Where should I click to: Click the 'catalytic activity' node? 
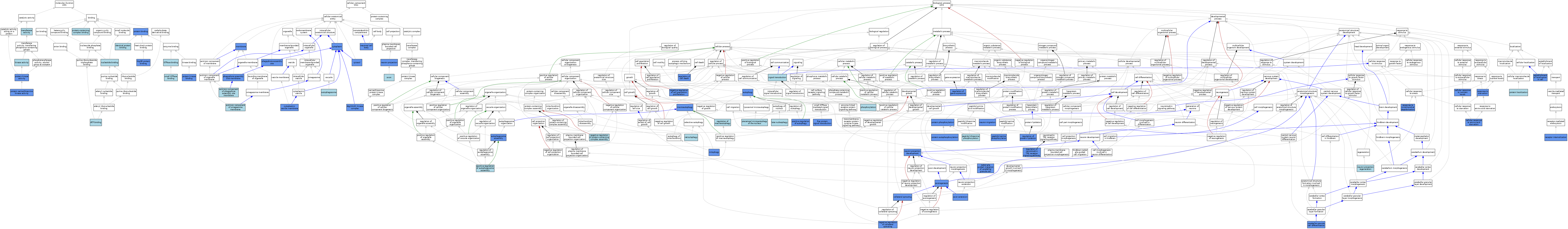pyautogui.click(x=27, y=18)
